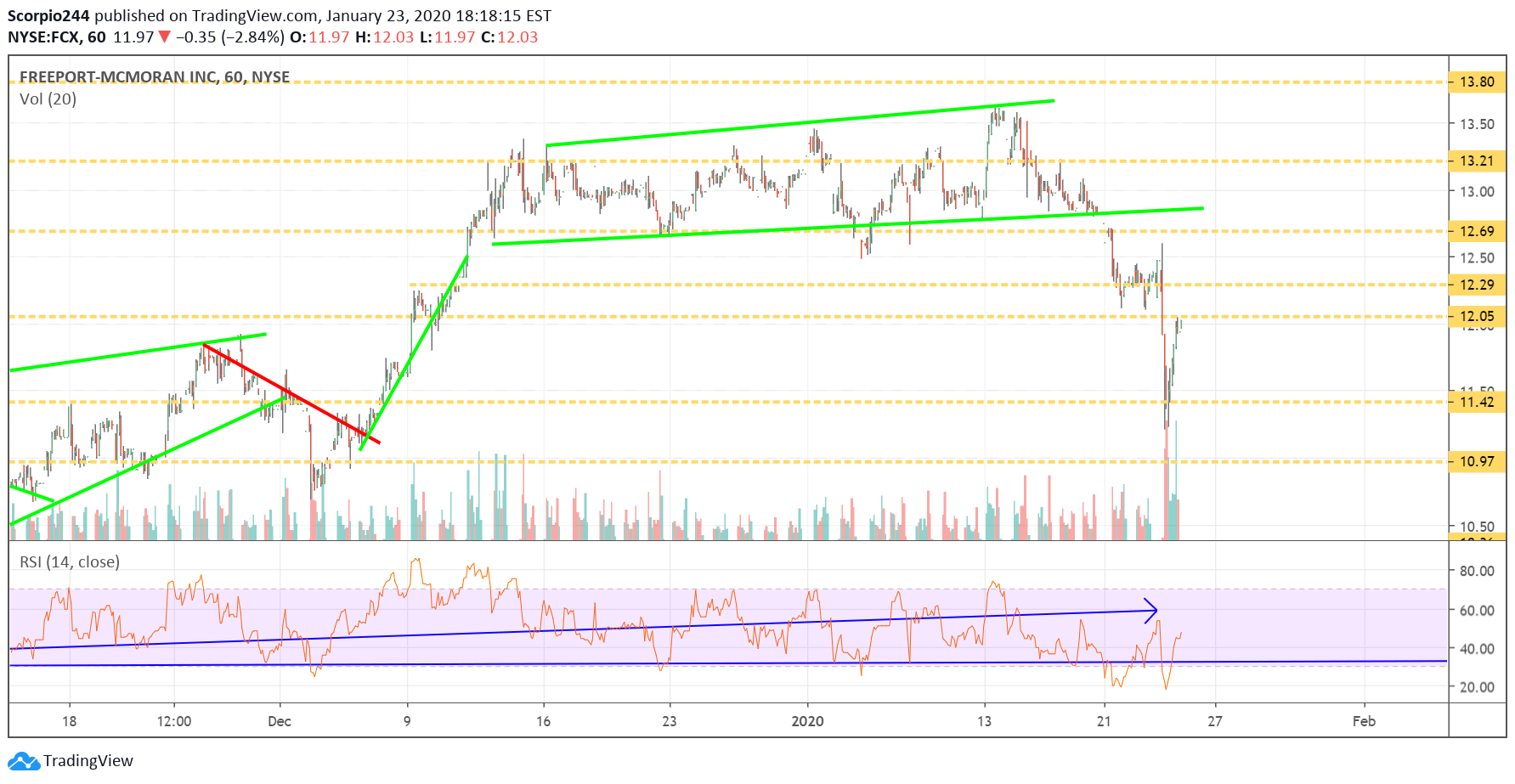Screen dimensions: 1515x784
Task: Click the 21 date label on time axis
Action: pyautogui.click(x=1104, y=721)
